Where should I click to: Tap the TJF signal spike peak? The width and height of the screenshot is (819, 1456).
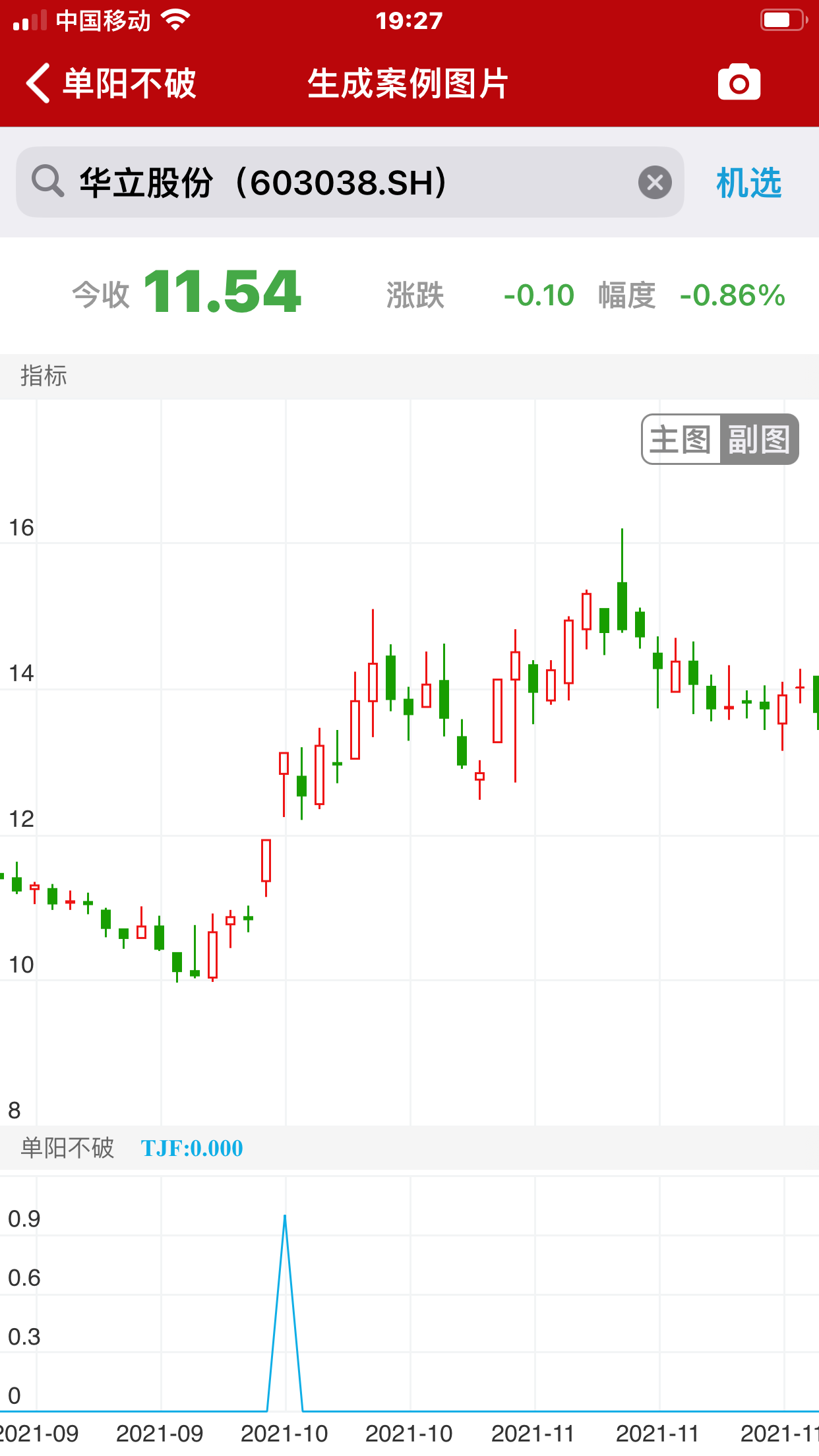click(285, 1217)
